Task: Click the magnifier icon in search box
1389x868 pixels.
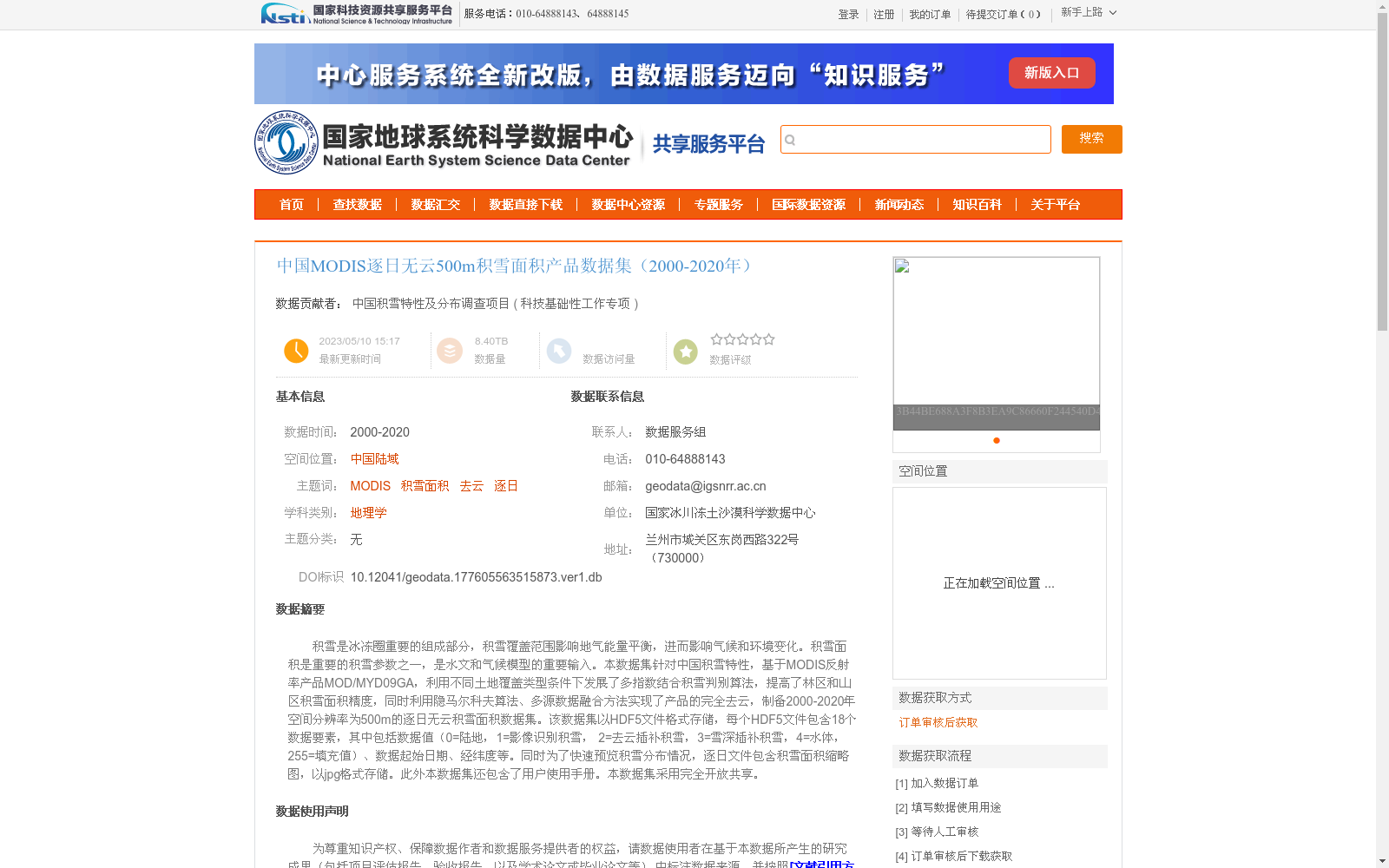Action: click(x=790, y=140)
